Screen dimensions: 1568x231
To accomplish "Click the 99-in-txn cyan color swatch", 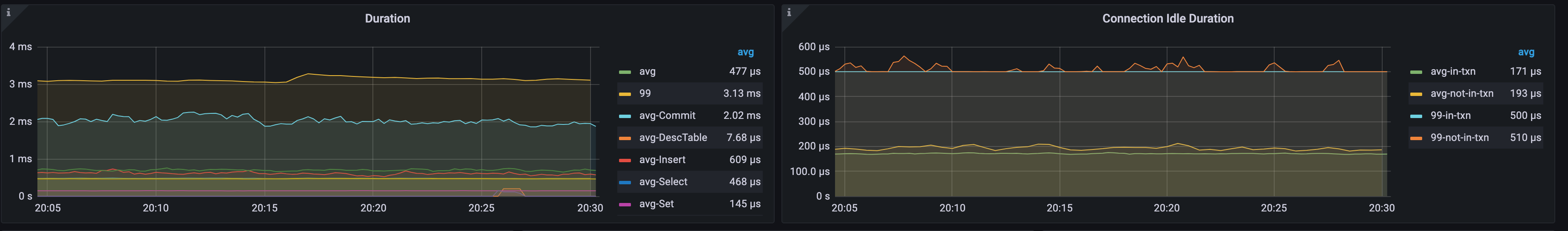I will click(x=1416, y=115).
